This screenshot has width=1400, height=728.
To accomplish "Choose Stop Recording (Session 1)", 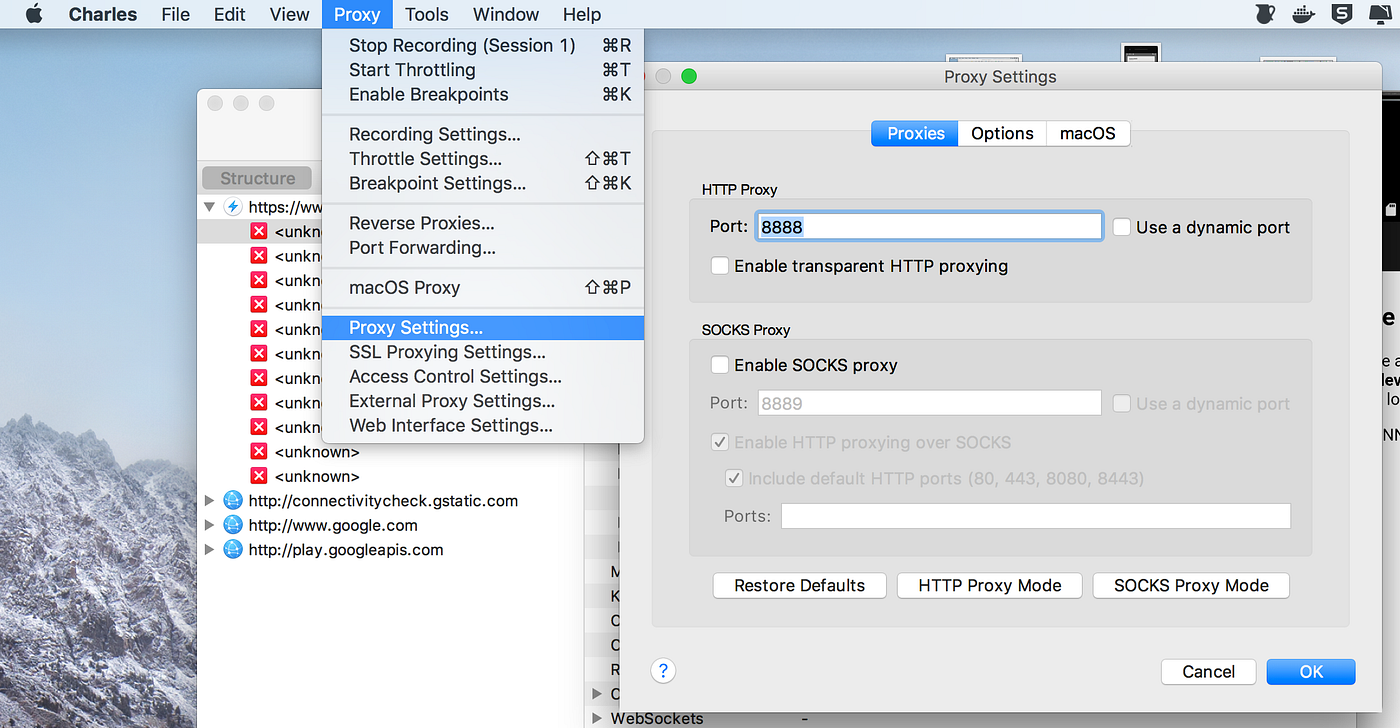I will point(483,45).
